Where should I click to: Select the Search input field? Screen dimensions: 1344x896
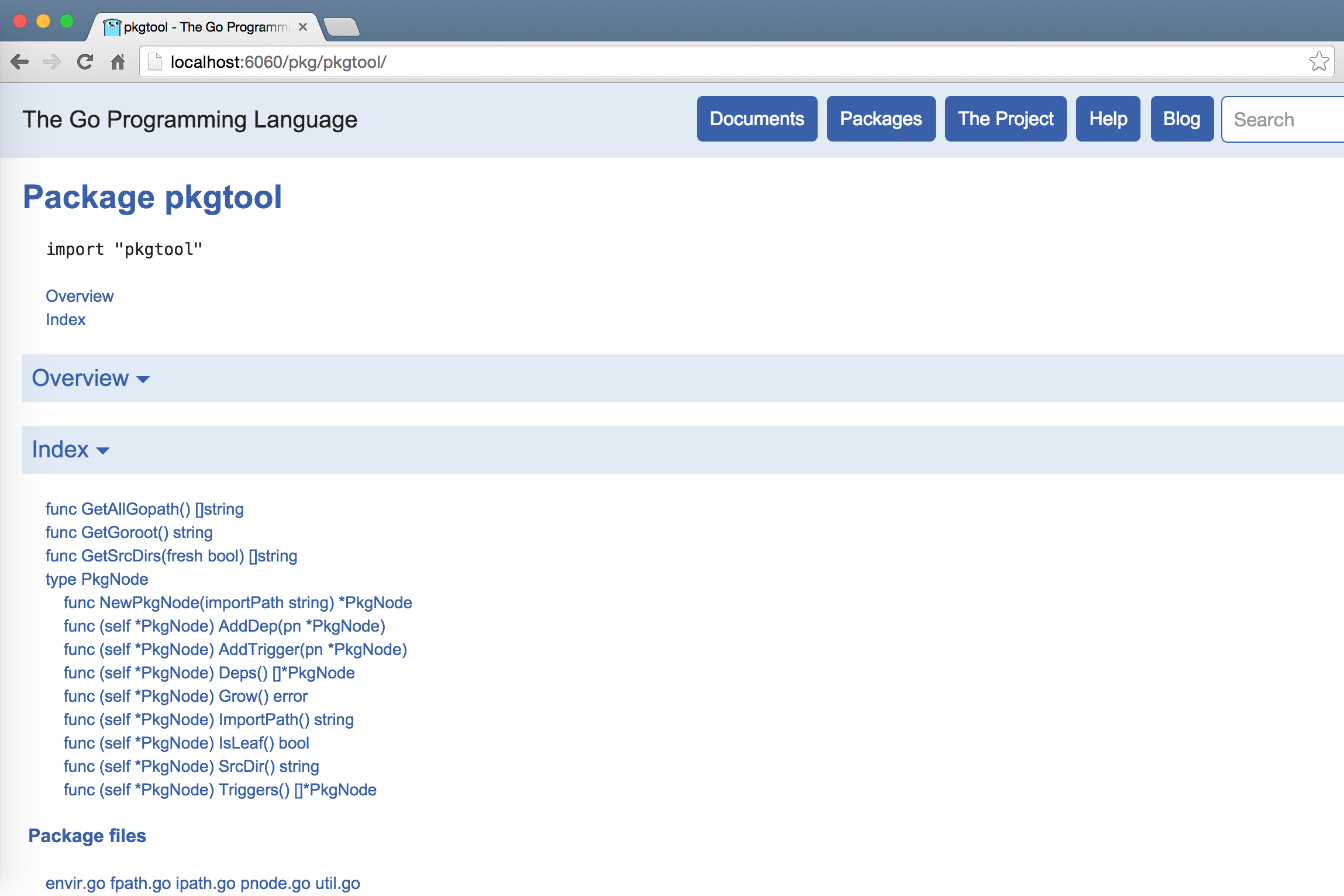(x=1283, y=119)
